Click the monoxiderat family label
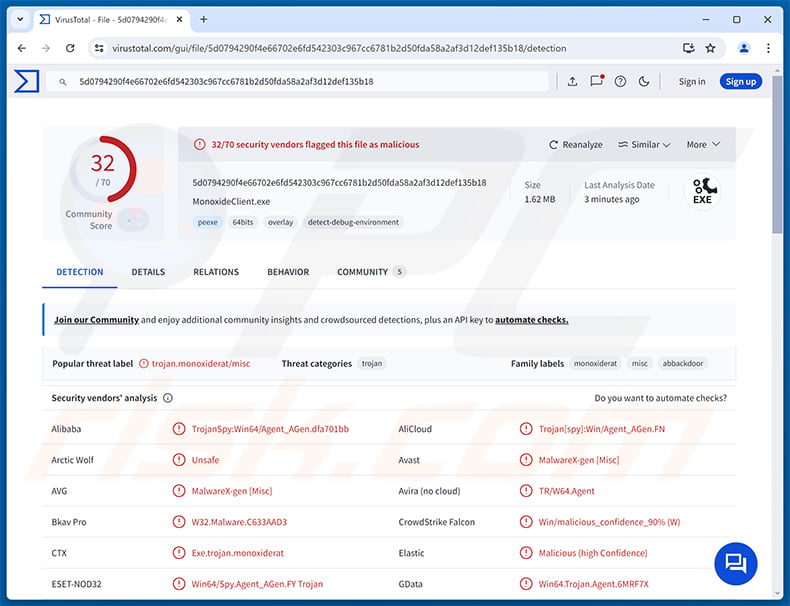 pos(595,363)
